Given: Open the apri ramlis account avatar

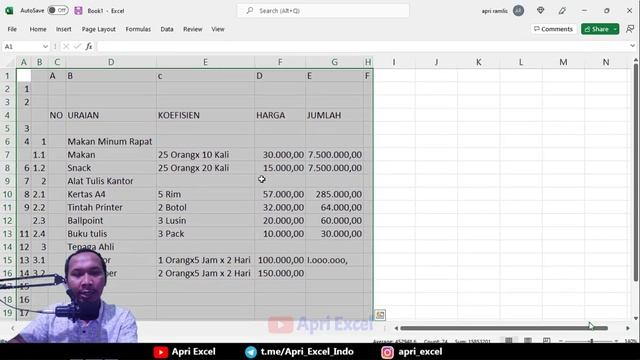Looking at the screenshot, I should (x=518, y=11).
